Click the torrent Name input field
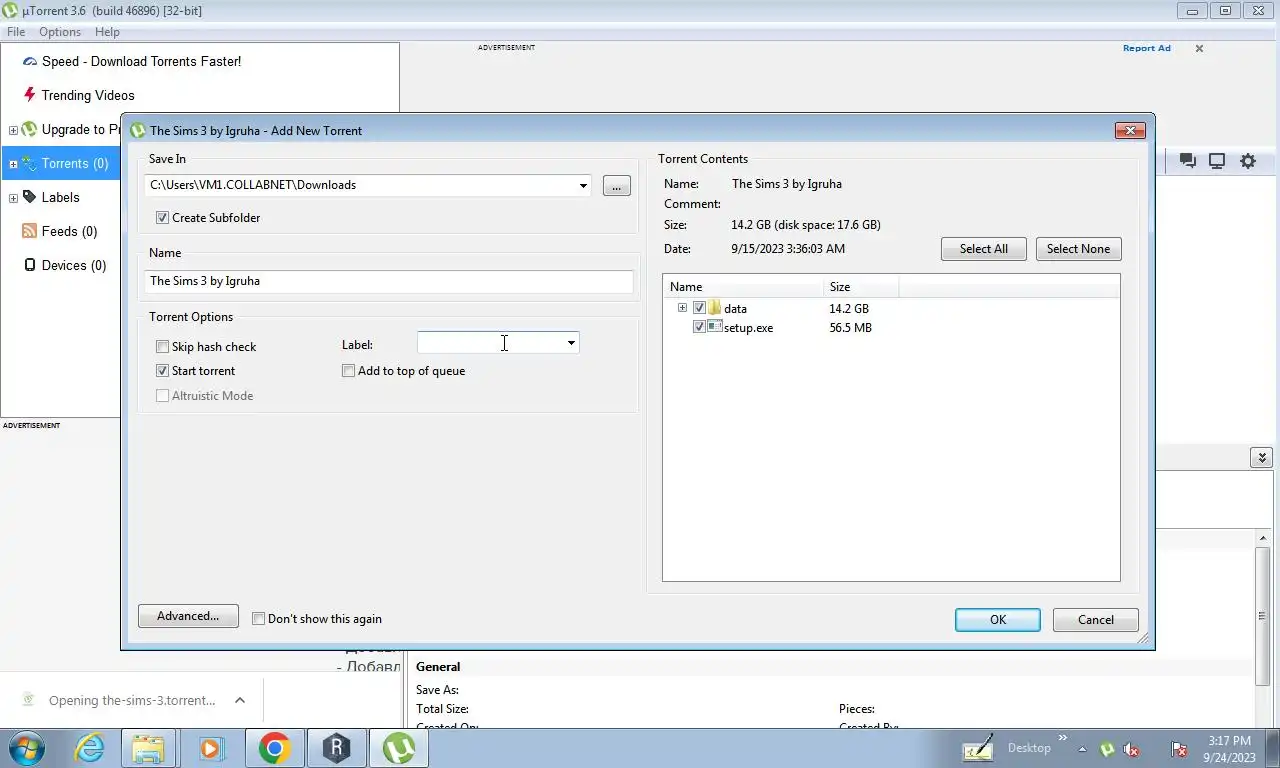 coord(389,281)
